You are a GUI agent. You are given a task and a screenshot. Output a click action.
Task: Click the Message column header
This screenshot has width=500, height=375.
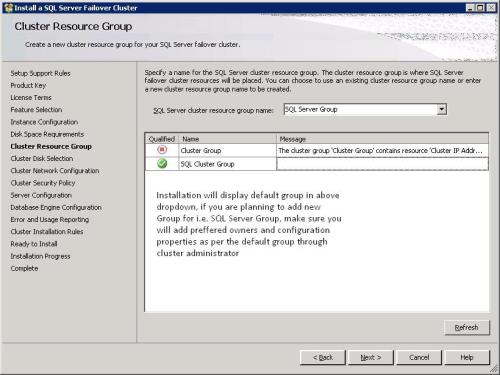pyautogui.click(x=382, y=139)
